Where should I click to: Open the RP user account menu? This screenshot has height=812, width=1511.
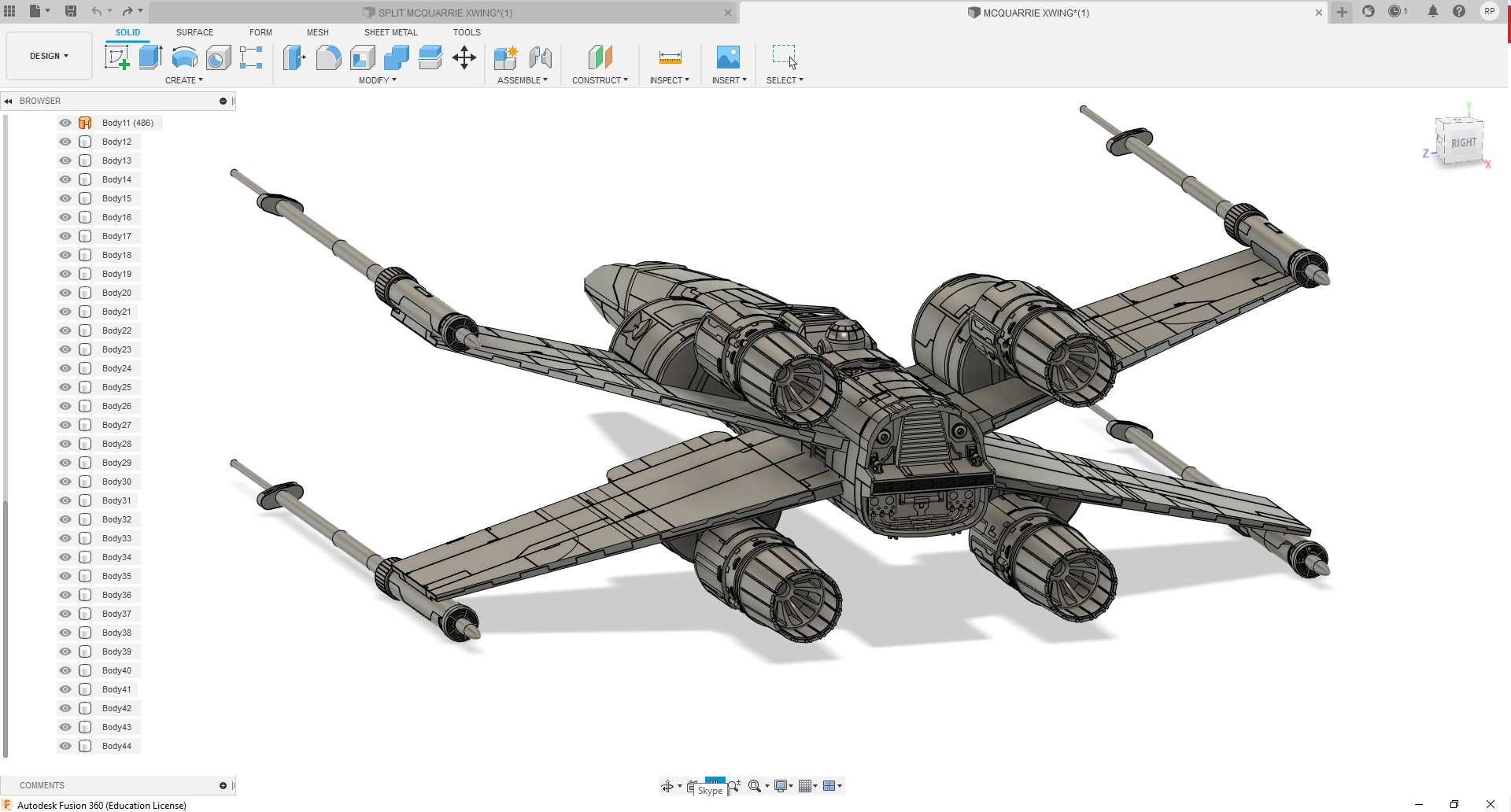pyautogui.click(x=1489, y=11)
